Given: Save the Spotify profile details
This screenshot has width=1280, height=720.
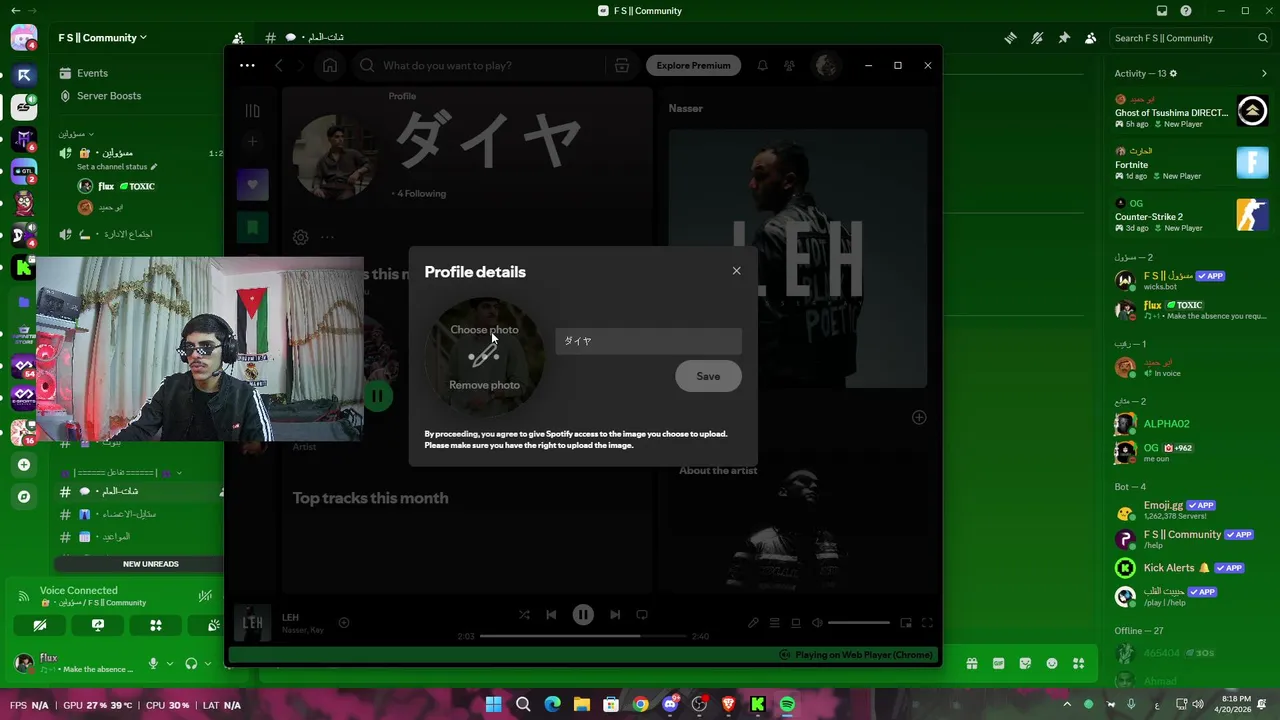Looking at the screenshot, I should point(708,376).
